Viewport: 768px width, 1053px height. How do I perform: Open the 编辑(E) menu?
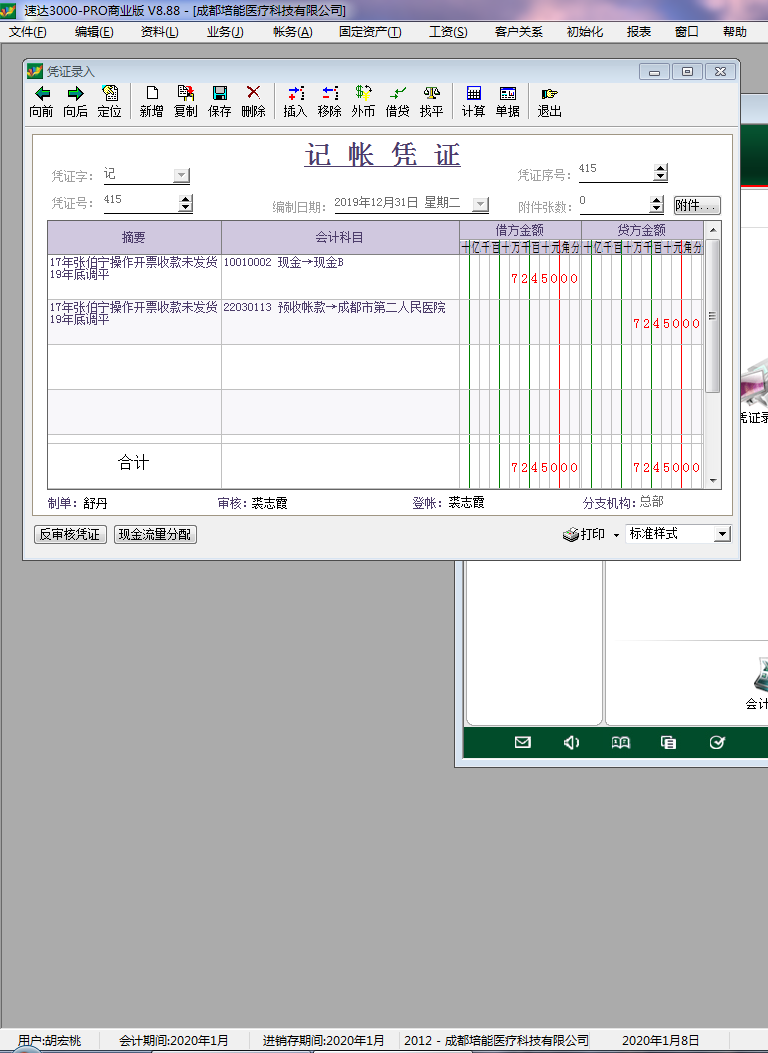coord(94,32)
